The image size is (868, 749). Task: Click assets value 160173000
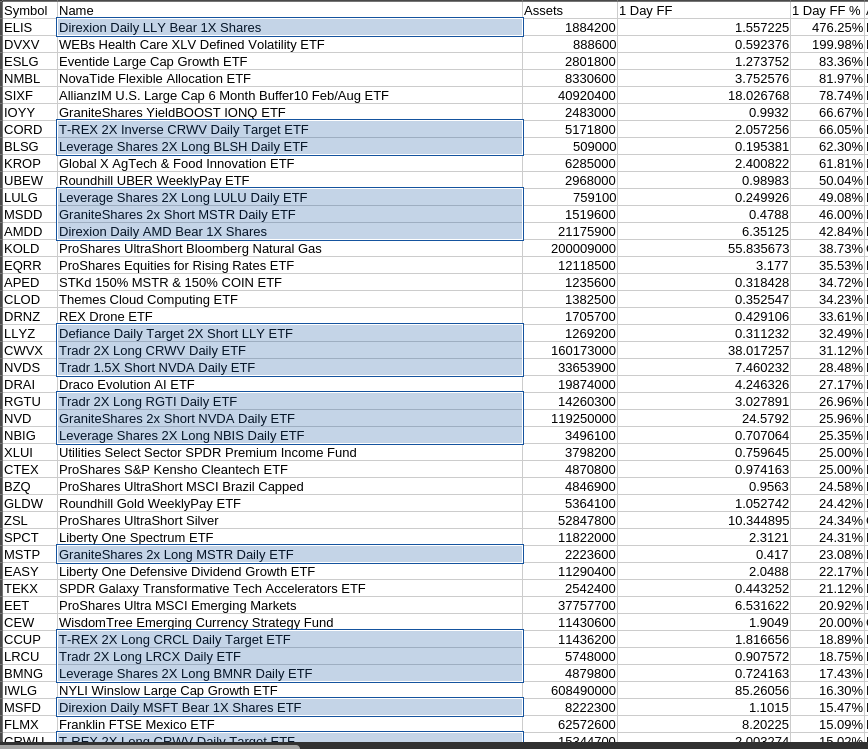click(x=570, y=351)
